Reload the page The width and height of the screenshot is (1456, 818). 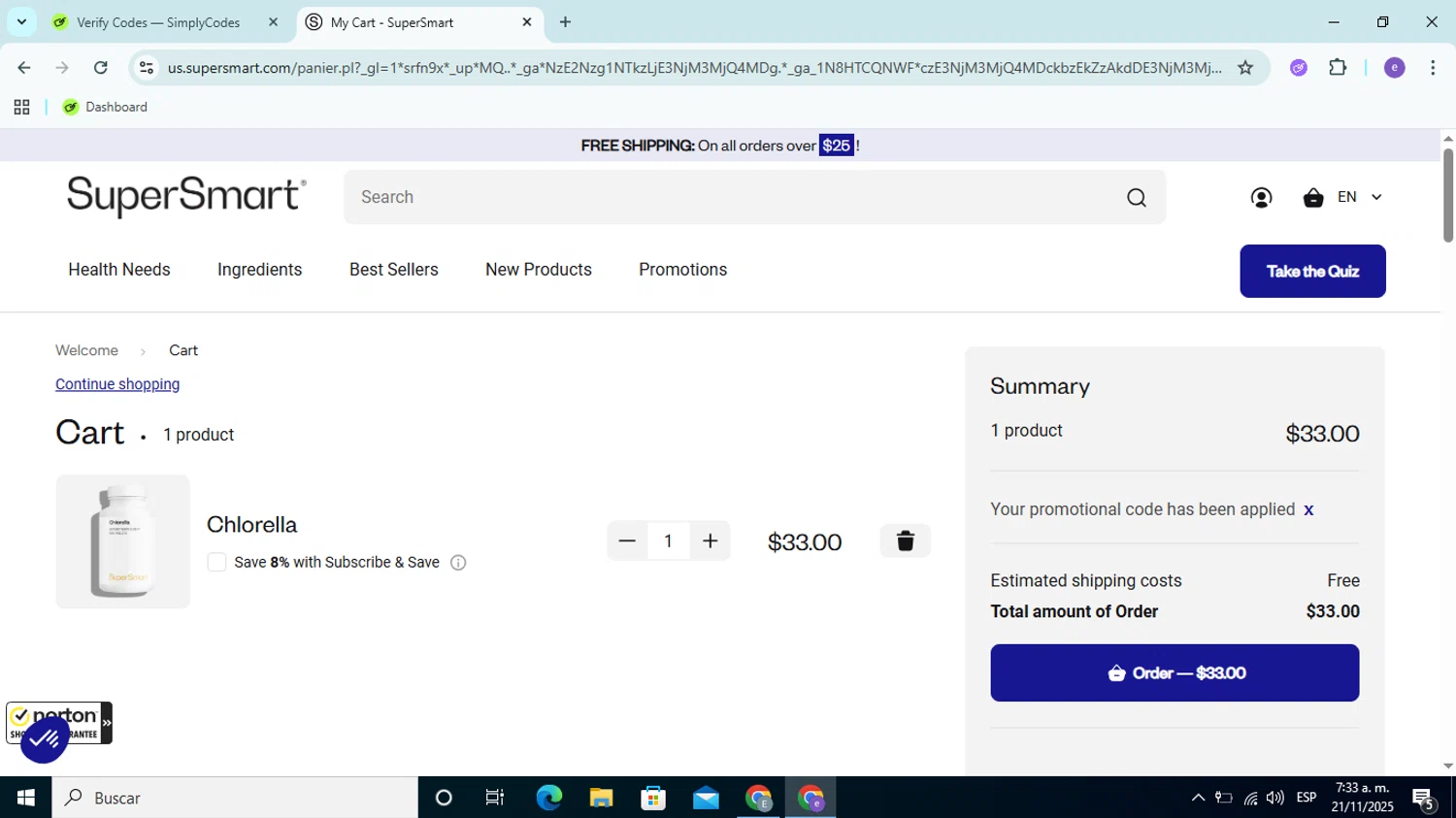click(100, 68)
